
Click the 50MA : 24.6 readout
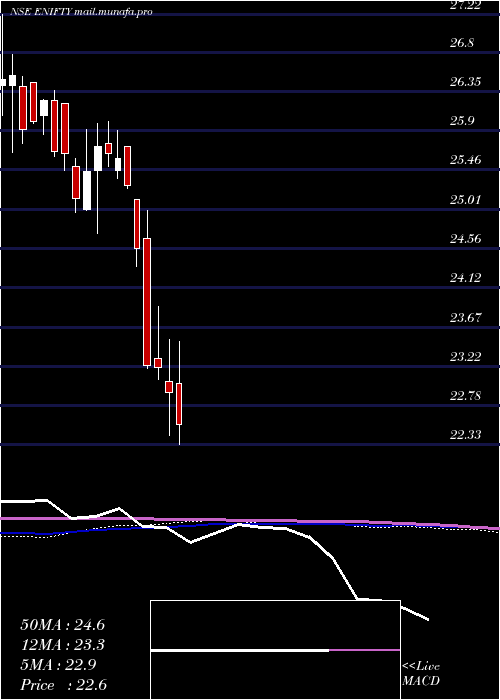tap(63, 625)
